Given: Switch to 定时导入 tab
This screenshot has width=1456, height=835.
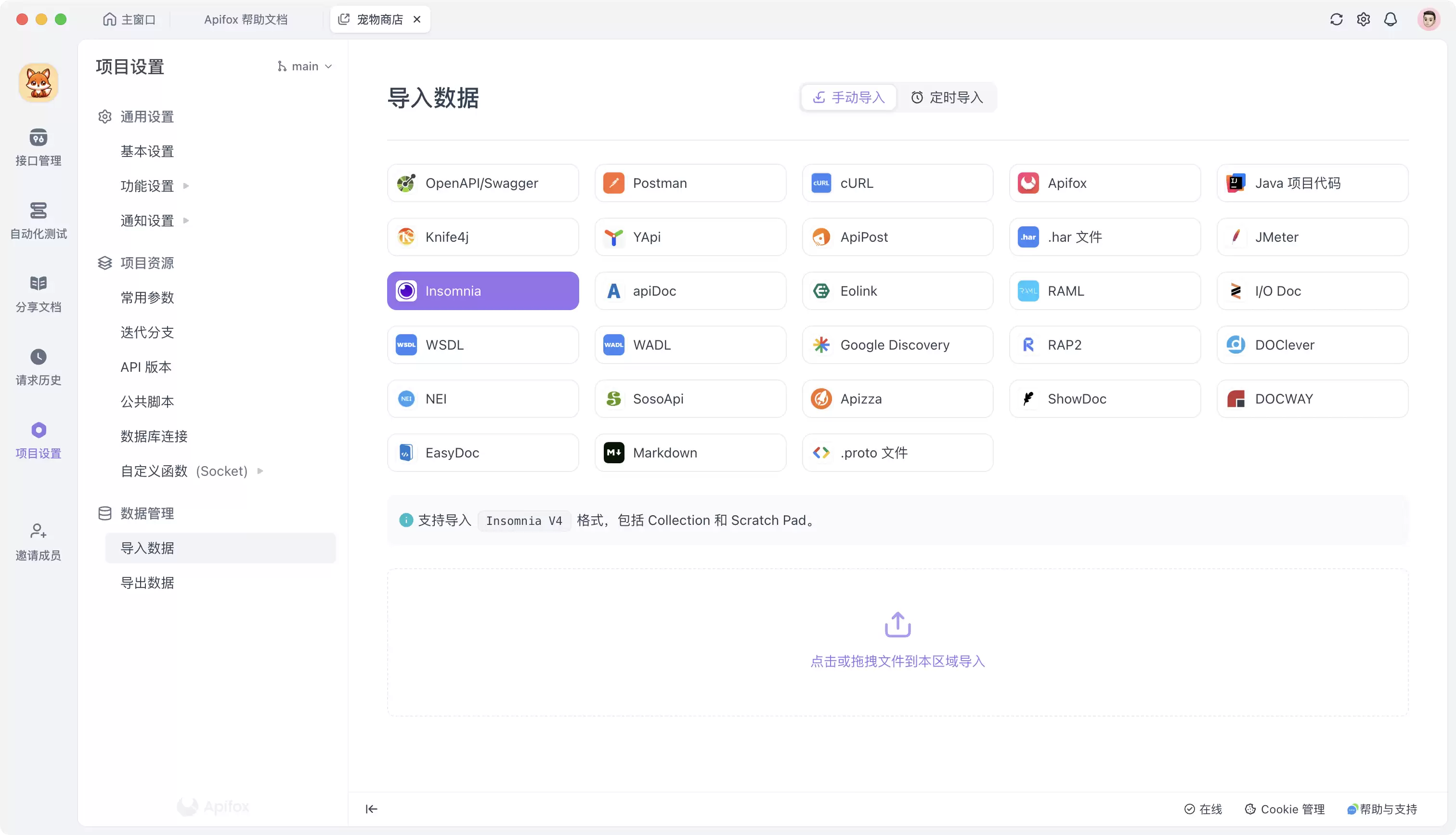Looking at the screenshot, I should click(947, 97).
